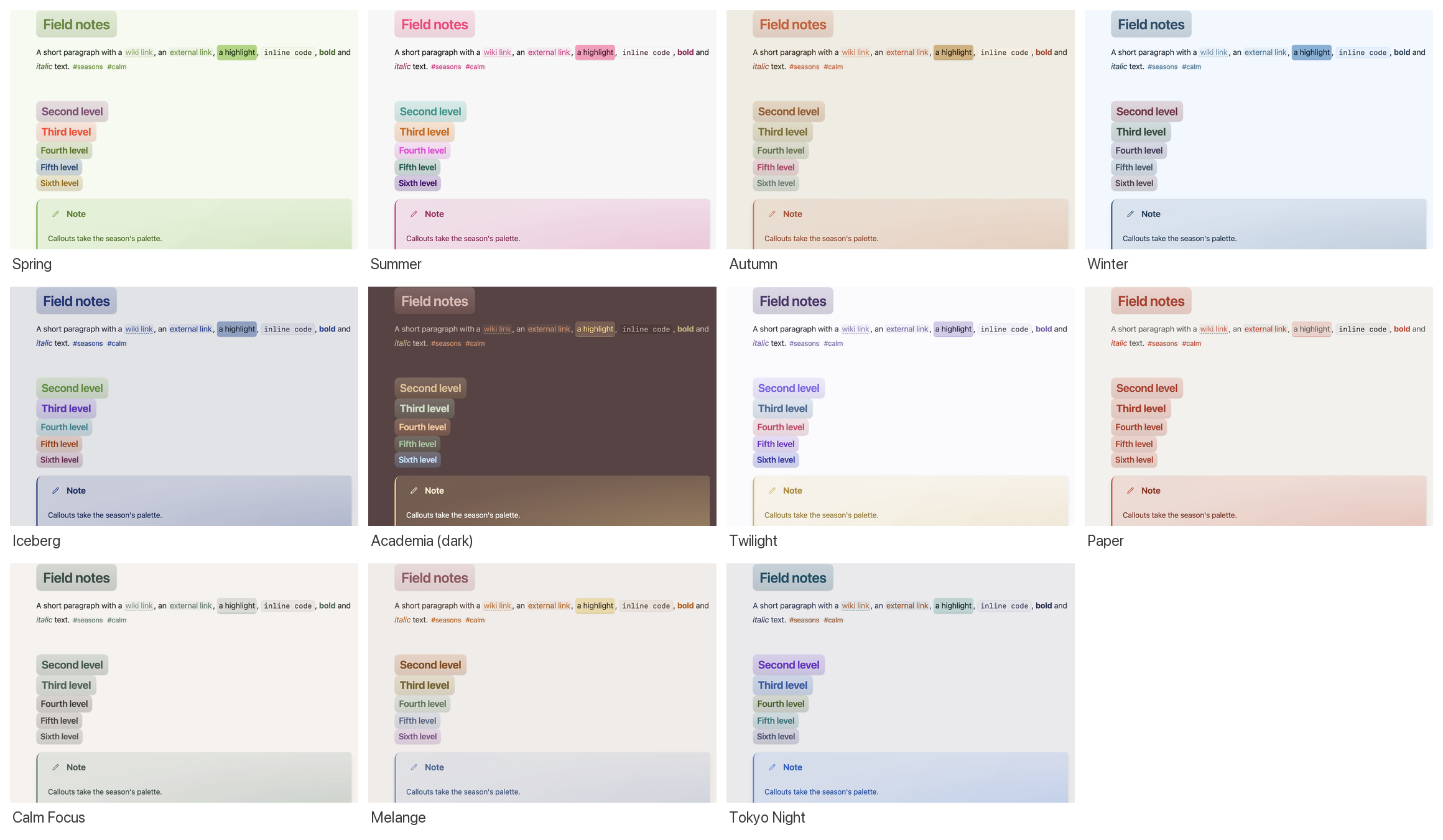
Task: Click the Sixth level heading in Academia preview
Action: pos(417,460)
